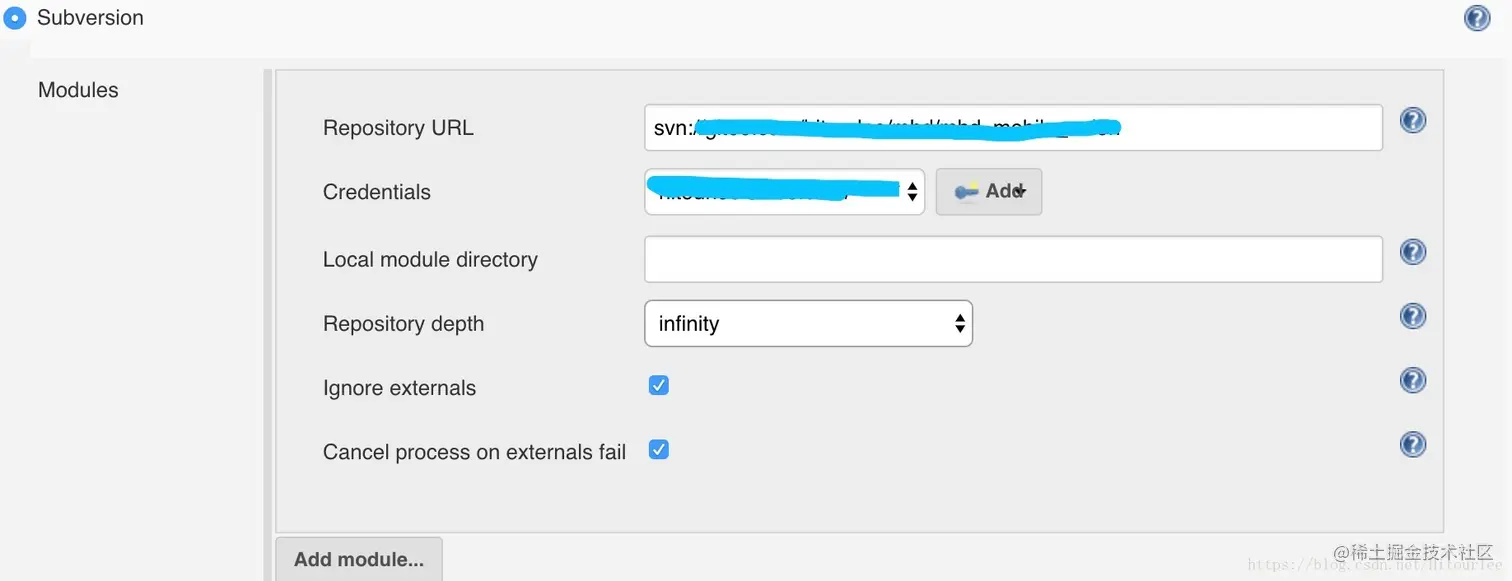Click help icon for Subversion section

click(x=1477, y=18)
